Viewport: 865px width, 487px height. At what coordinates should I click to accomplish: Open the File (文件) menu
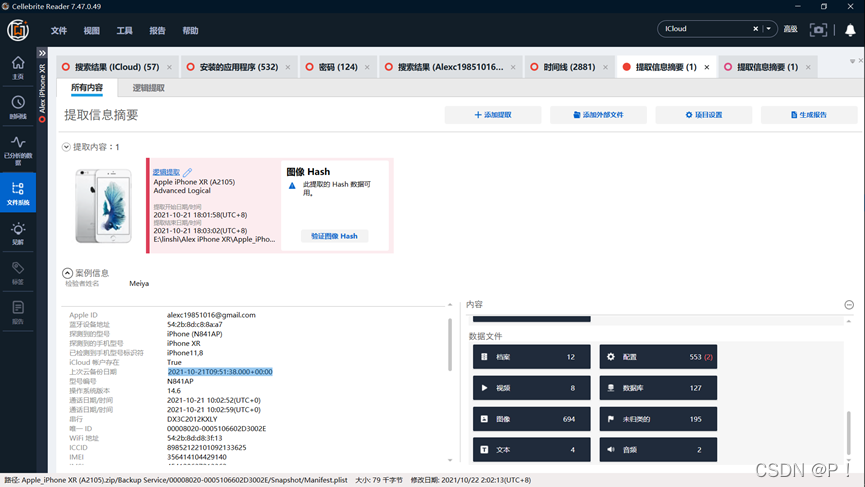(58, 30)
